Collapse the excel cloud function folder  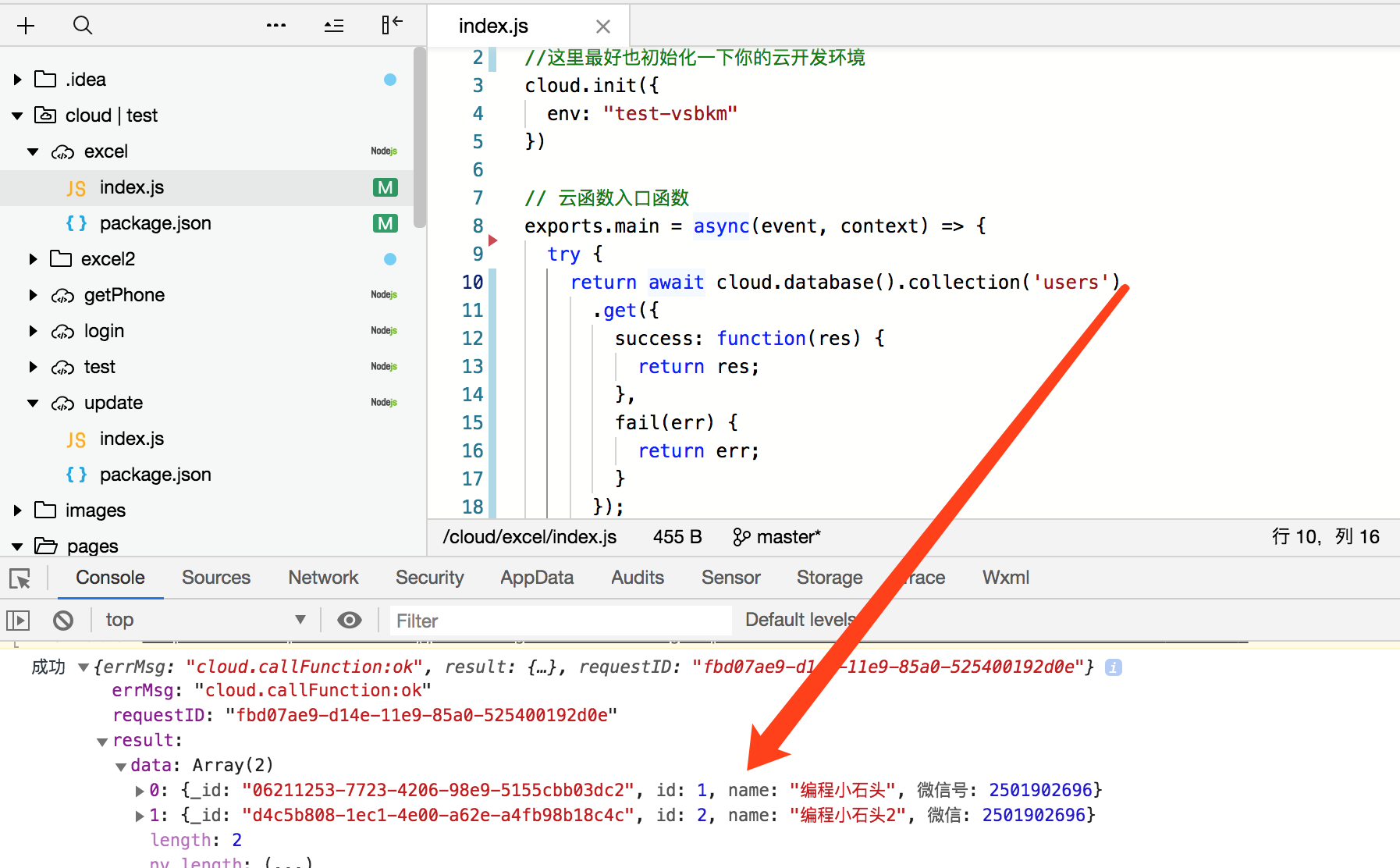coord(34,151)
